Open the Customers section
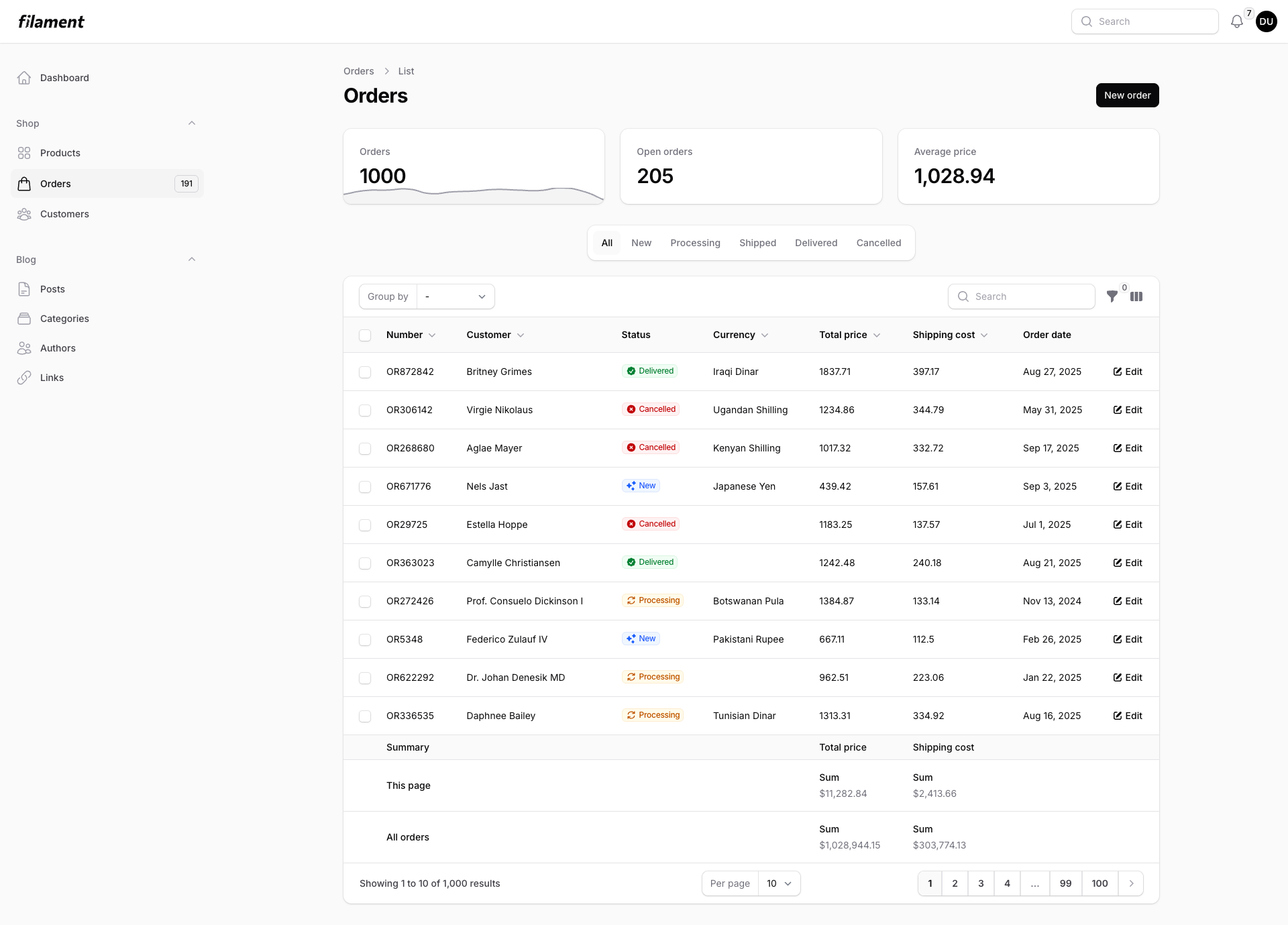The image size is (1288, 925). (x=64, y=213)
